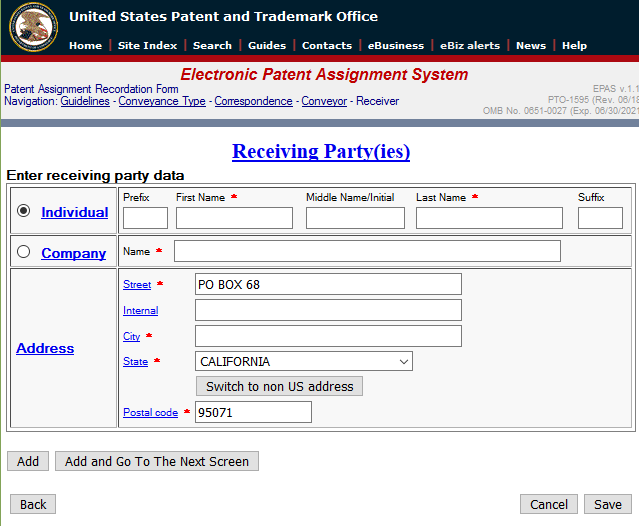Click the State label link

[135, 361]
